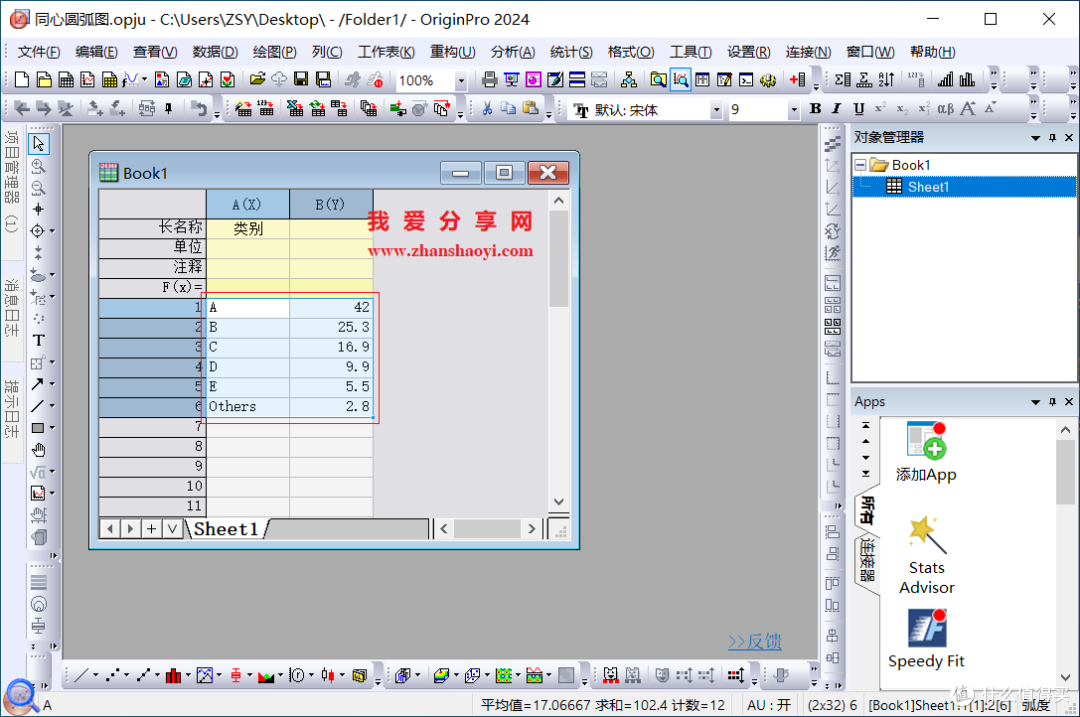Click the Print icon in toolbar

point(489,80)
